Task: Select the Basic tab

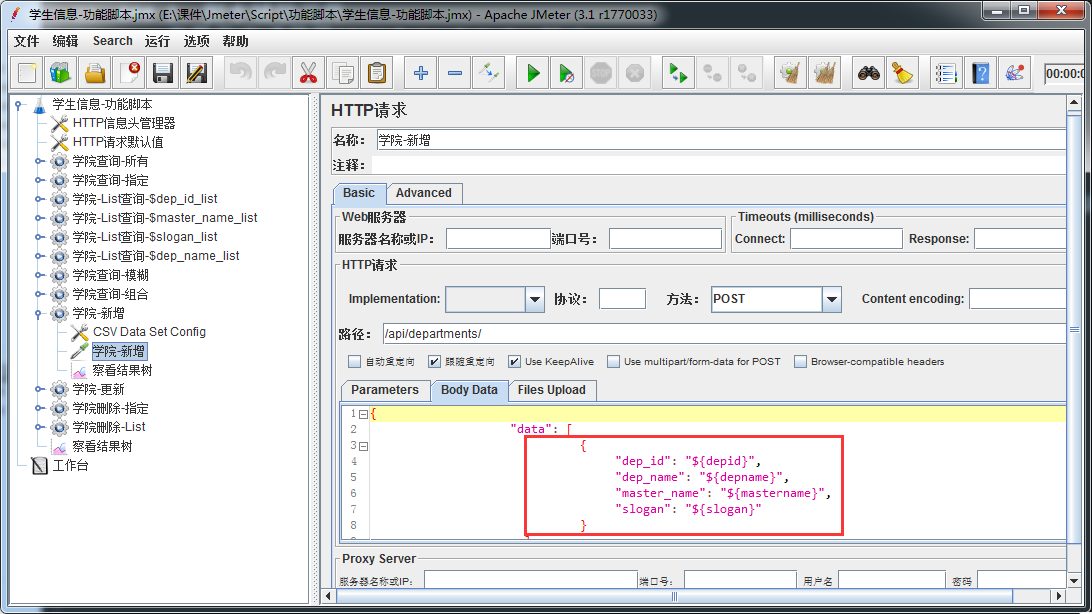Action: click(x=359, y=193)
